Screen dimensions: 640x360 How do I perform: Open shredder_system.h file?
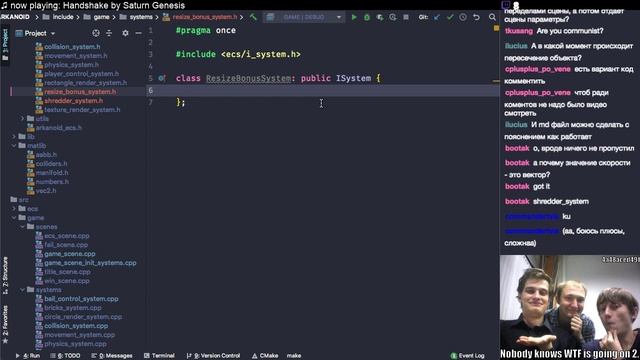pyautogui.click(x=73, y=100)
